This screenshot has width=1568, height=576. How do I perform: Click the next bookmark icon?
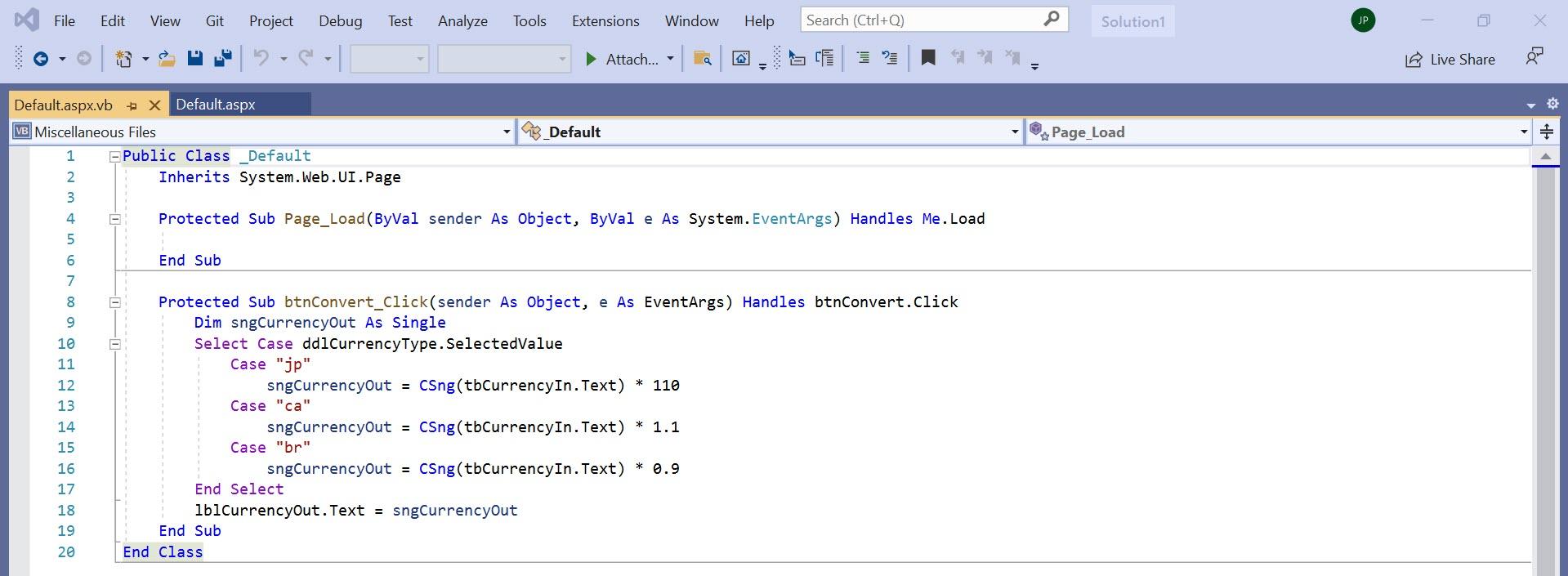click(985, 57)
